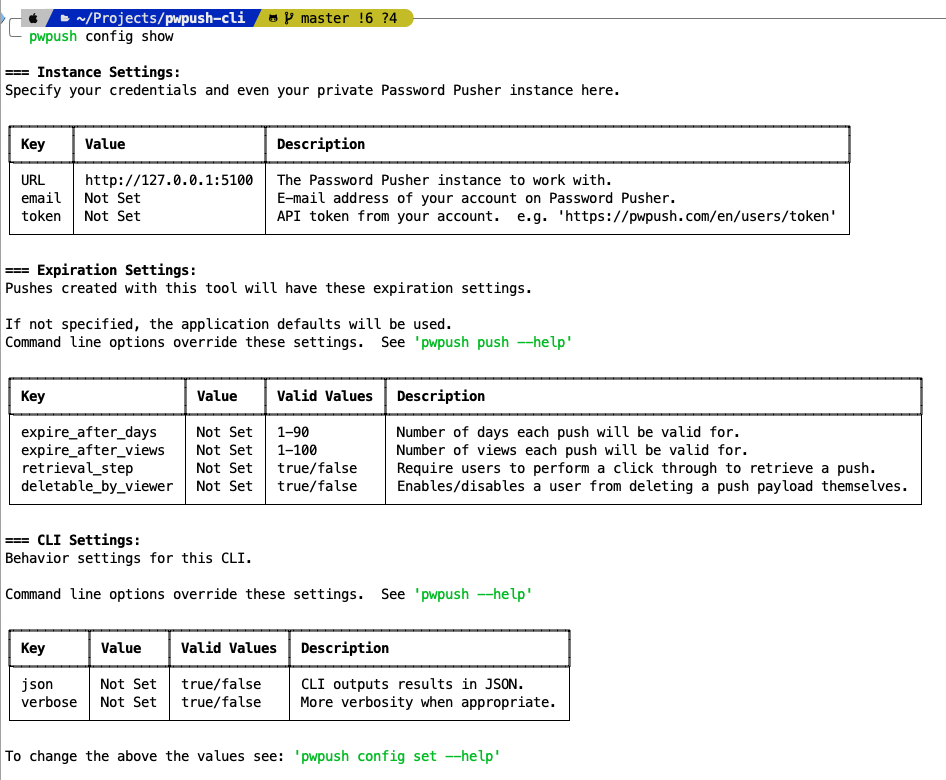
Task: Click the 1-90 valid values cell
Action: tap(293, 433)
